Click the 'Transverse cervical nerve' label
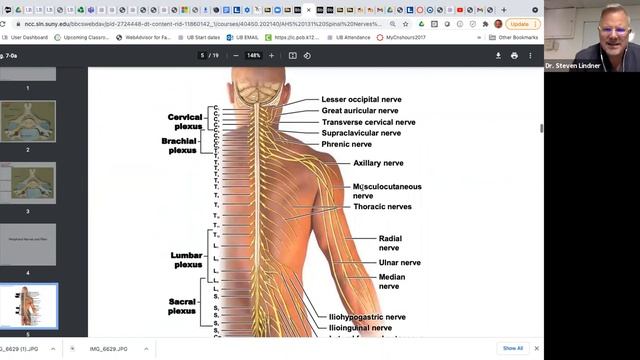The height and width of the screenshot is (360, 640). point(368,122)
